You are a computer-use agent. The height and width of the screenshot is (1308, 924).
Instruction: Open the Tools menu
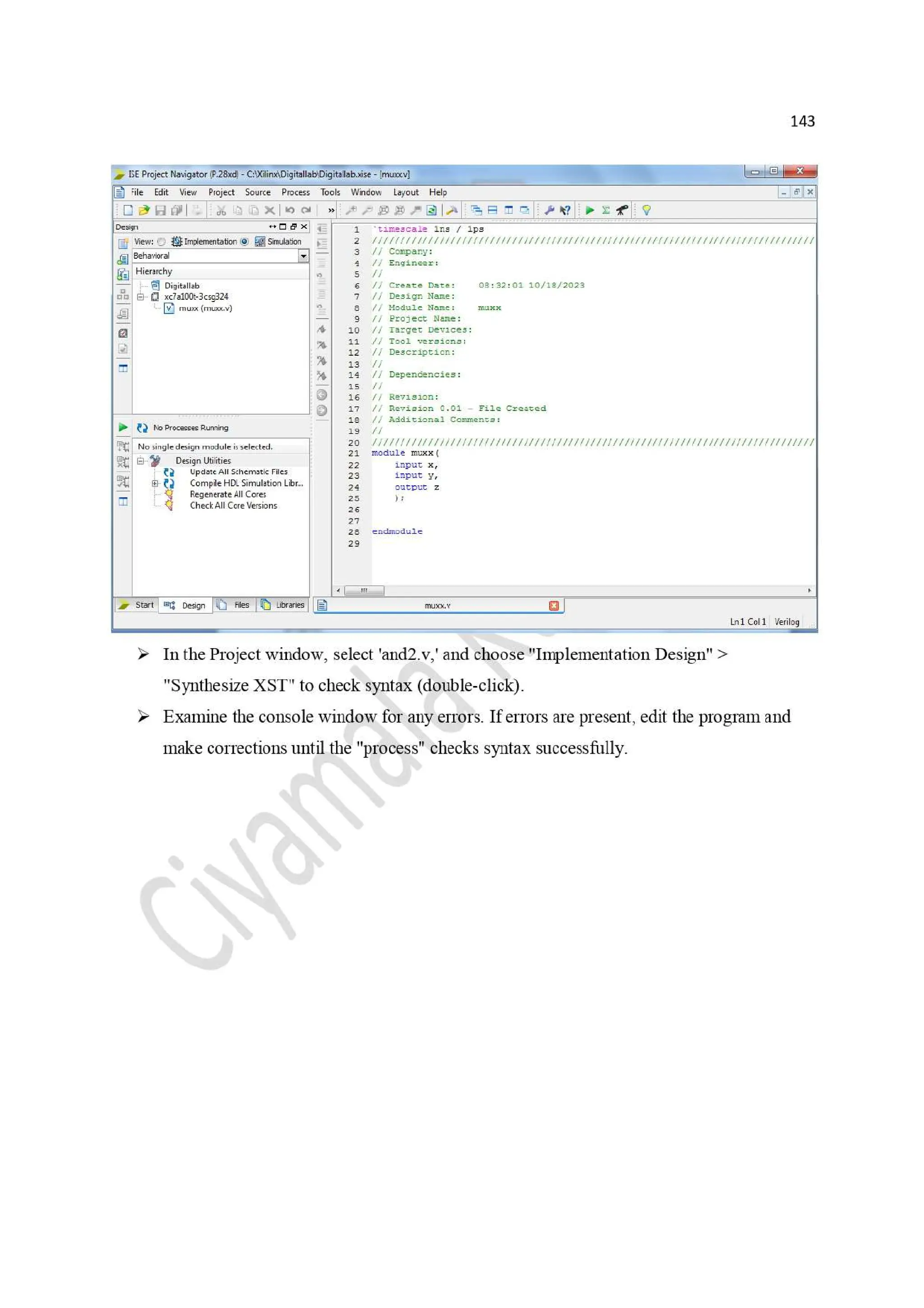[x=330, y=193]
